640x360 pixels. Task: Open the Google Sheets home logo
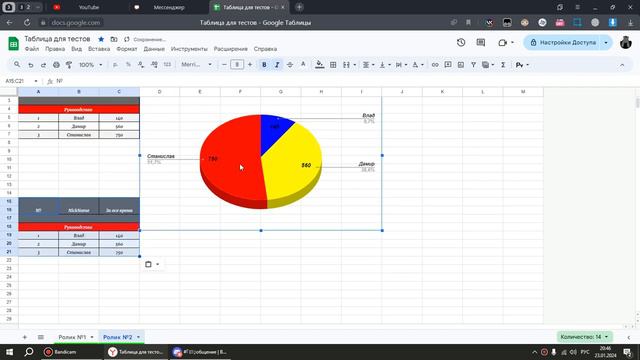13,43
